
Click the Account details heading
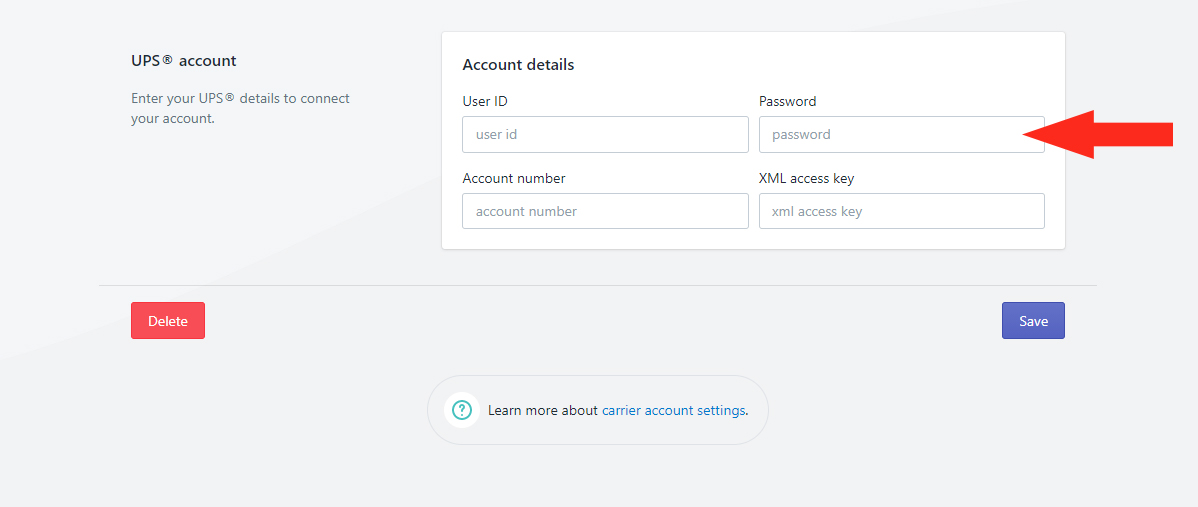click(x=518, y=65)
